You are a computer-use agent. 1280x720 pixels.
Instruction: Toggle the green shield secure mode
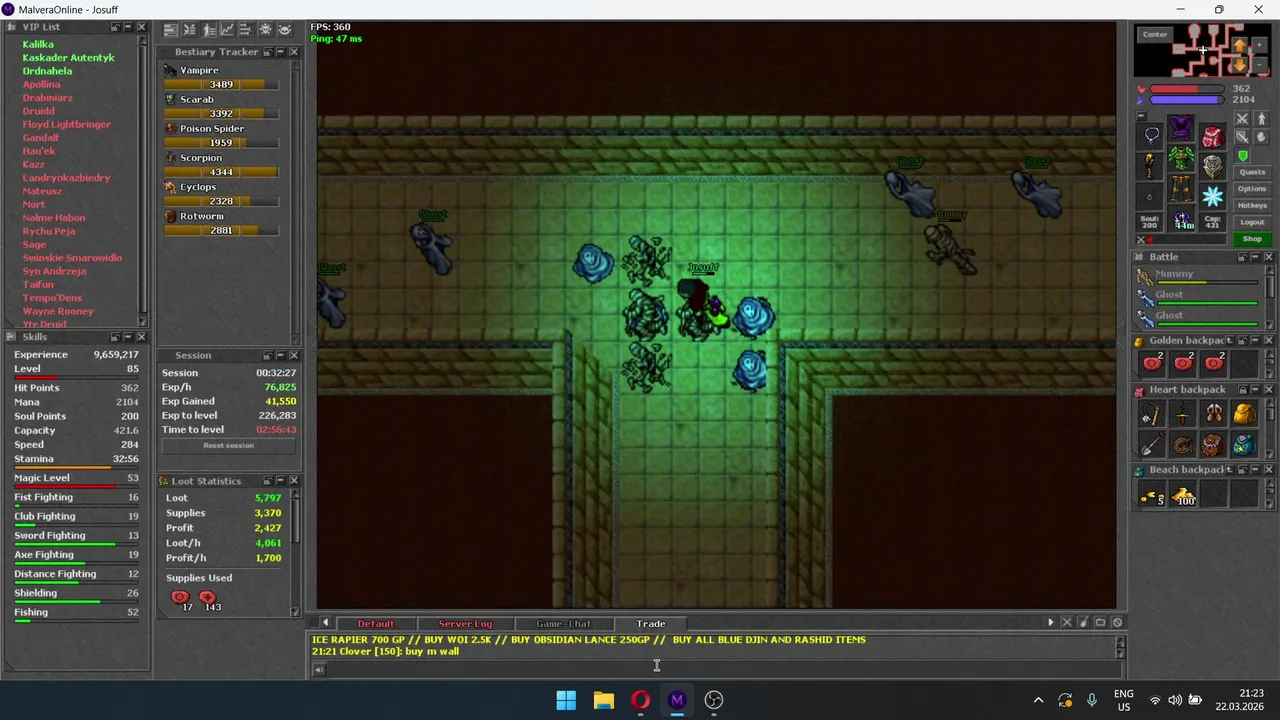click(x=1243, y=156)
